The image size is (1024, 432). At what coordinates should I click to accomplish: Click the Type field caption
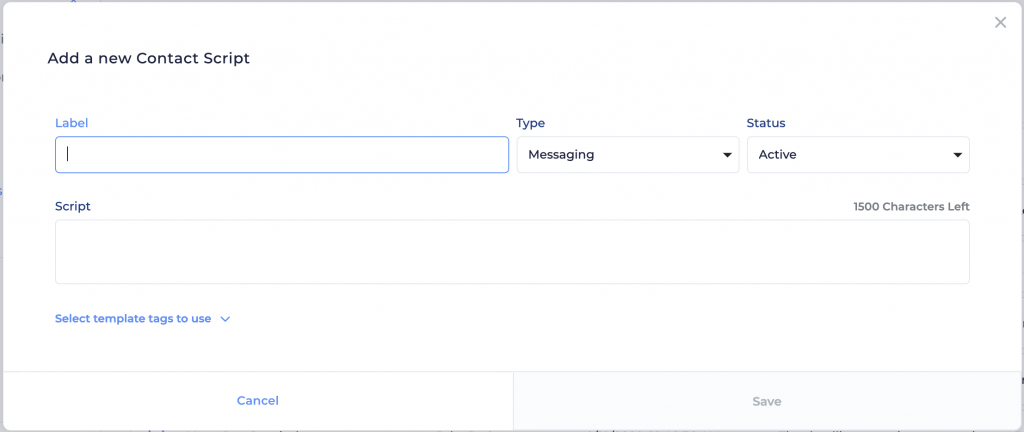[x=530, y=123]
